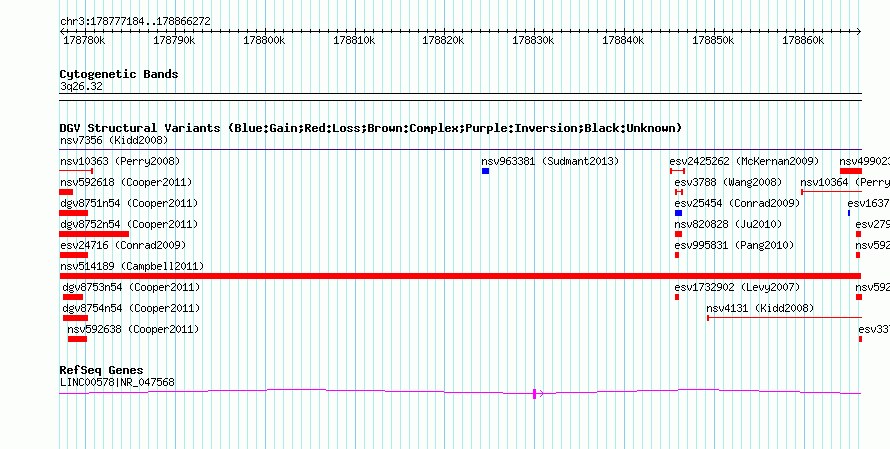
Task: Open the nsv592638 (Cooper2011) label
Action: click(x=133, y=329)
